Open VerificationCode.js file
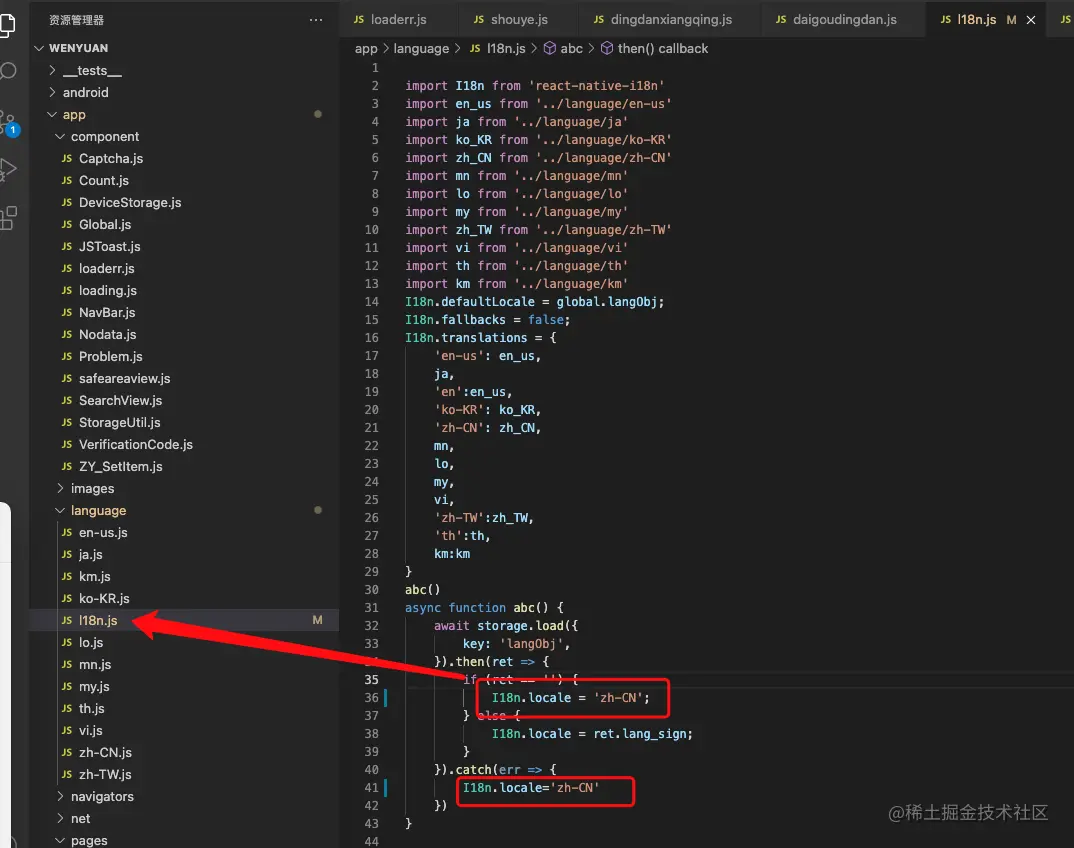The width and height of the screenshot is (1074, 848). click(x=136, y=444)
